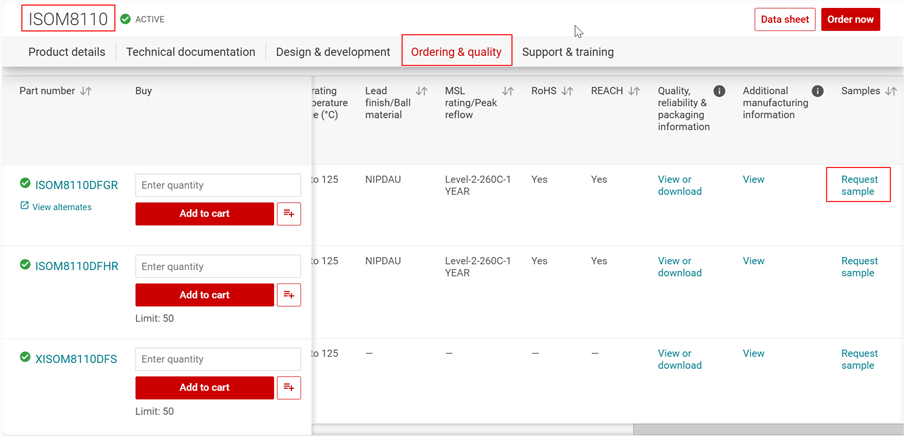Sort the REACH column
The image size is (904, 437).
[x=634, y=91]
